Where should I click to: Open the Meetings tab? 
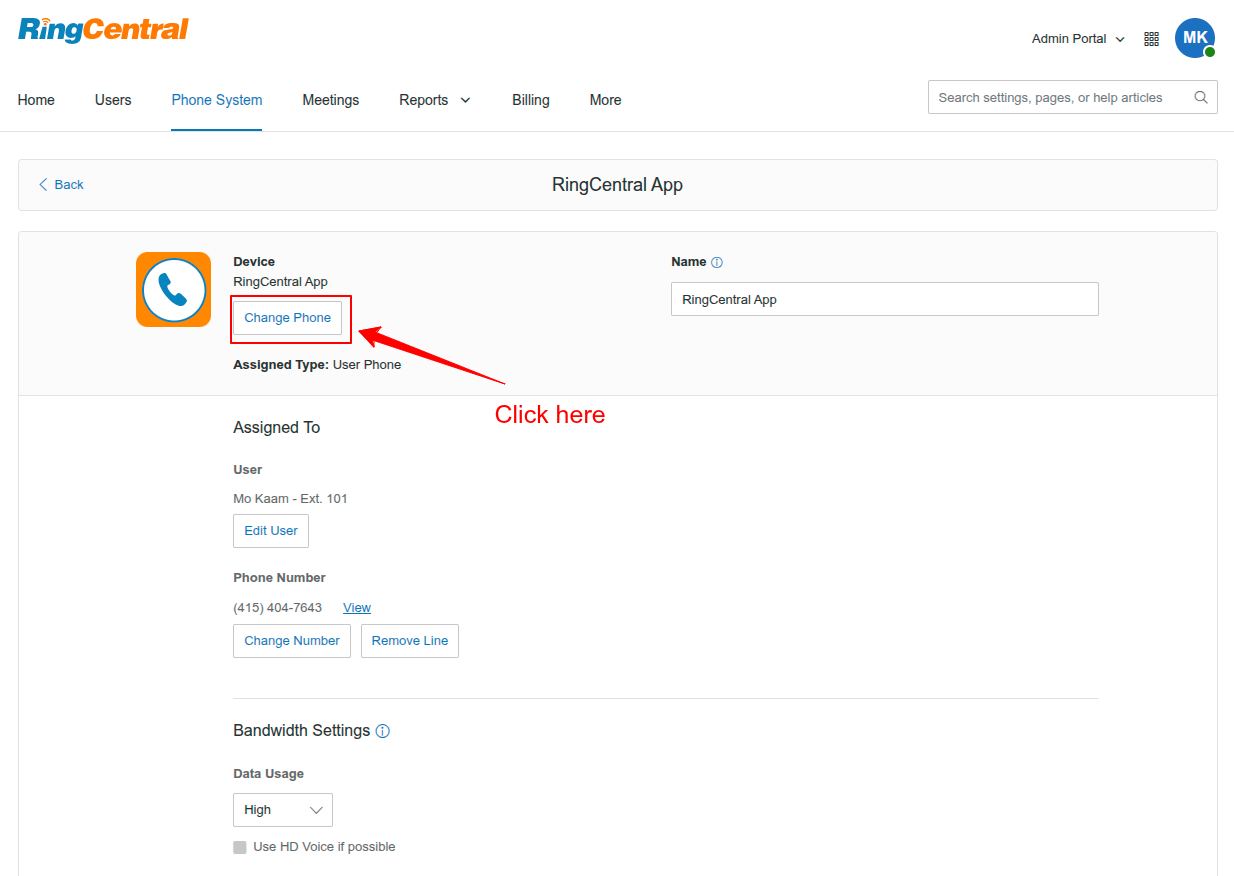coord(330,100)
